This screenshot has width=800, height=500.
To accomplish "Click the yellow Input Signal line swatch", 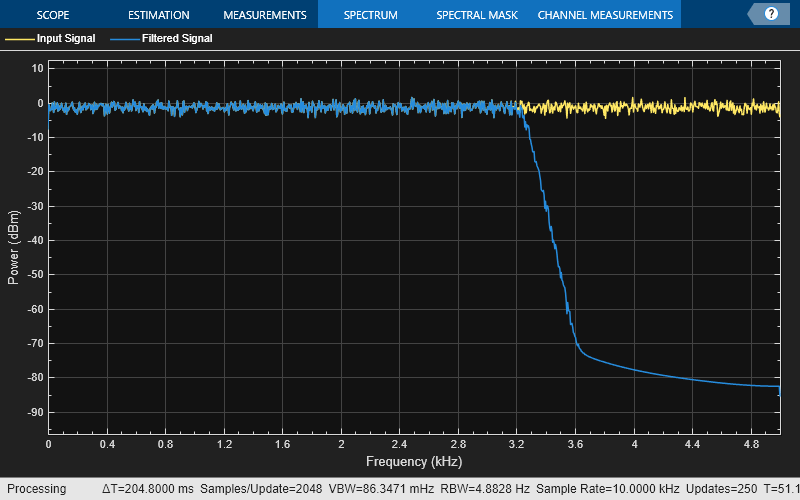I will tap(19, 39).
